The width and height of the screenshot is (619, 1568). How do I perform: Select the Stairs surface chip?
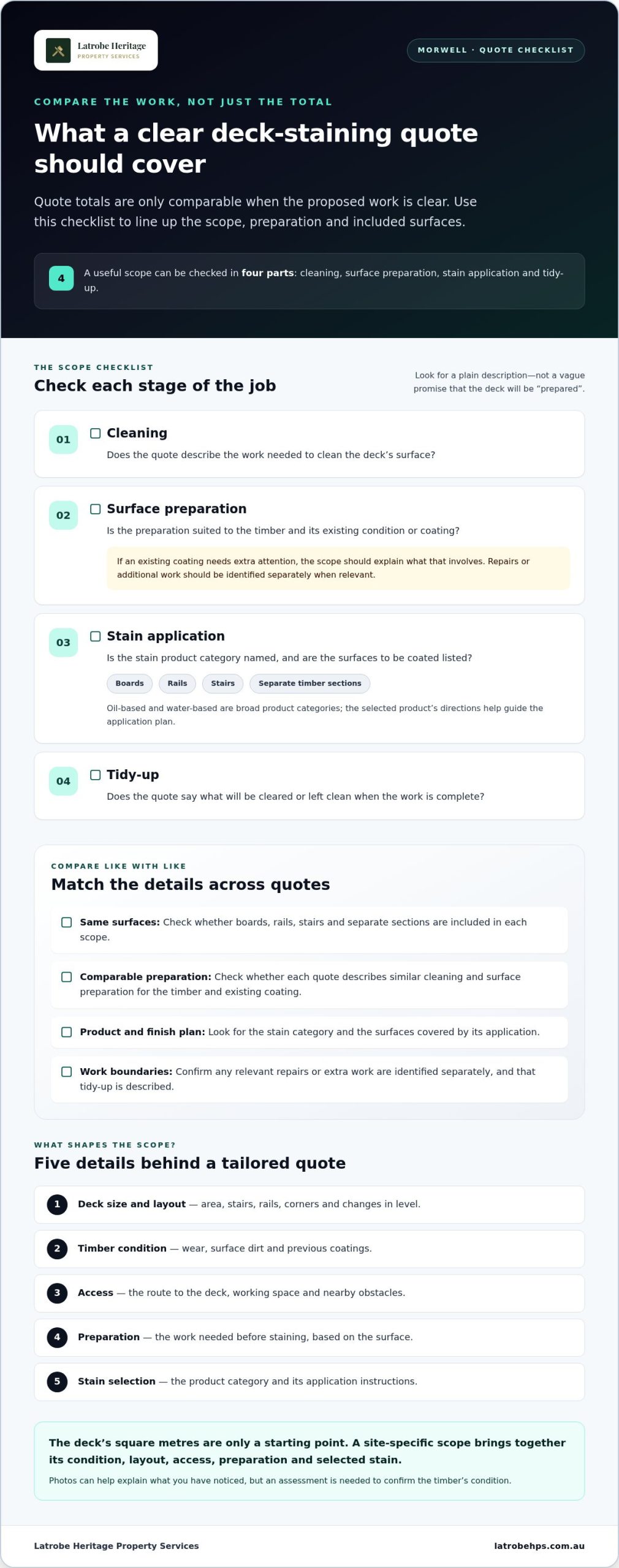[x=223, y=684]
